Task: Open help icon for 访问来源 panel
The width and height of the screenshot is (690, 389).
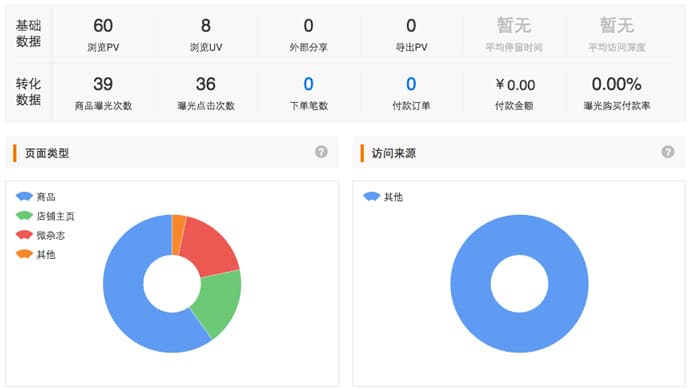Action: pyautogui.click(x=668, y=152)
